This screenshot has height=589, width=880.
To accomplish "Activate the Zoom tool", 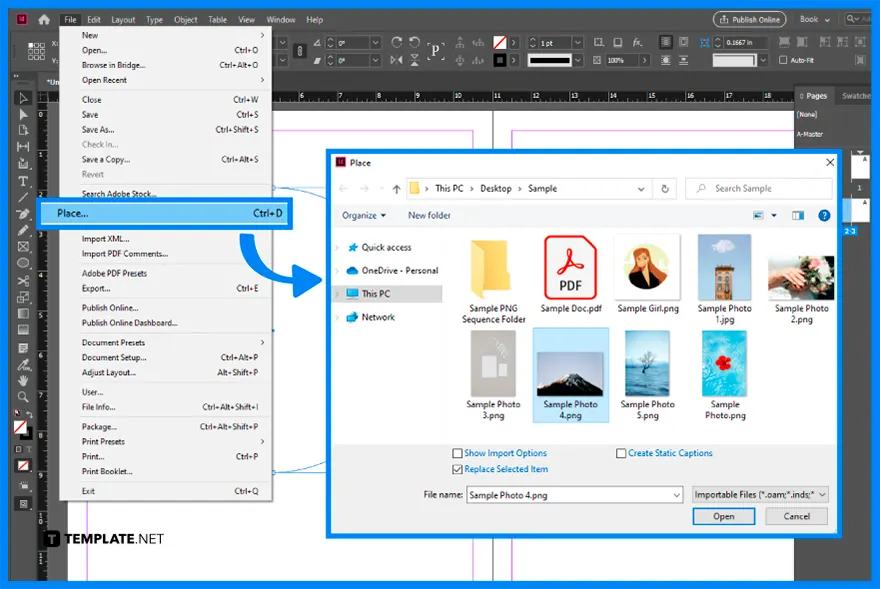I will click(x=23, y=393).
